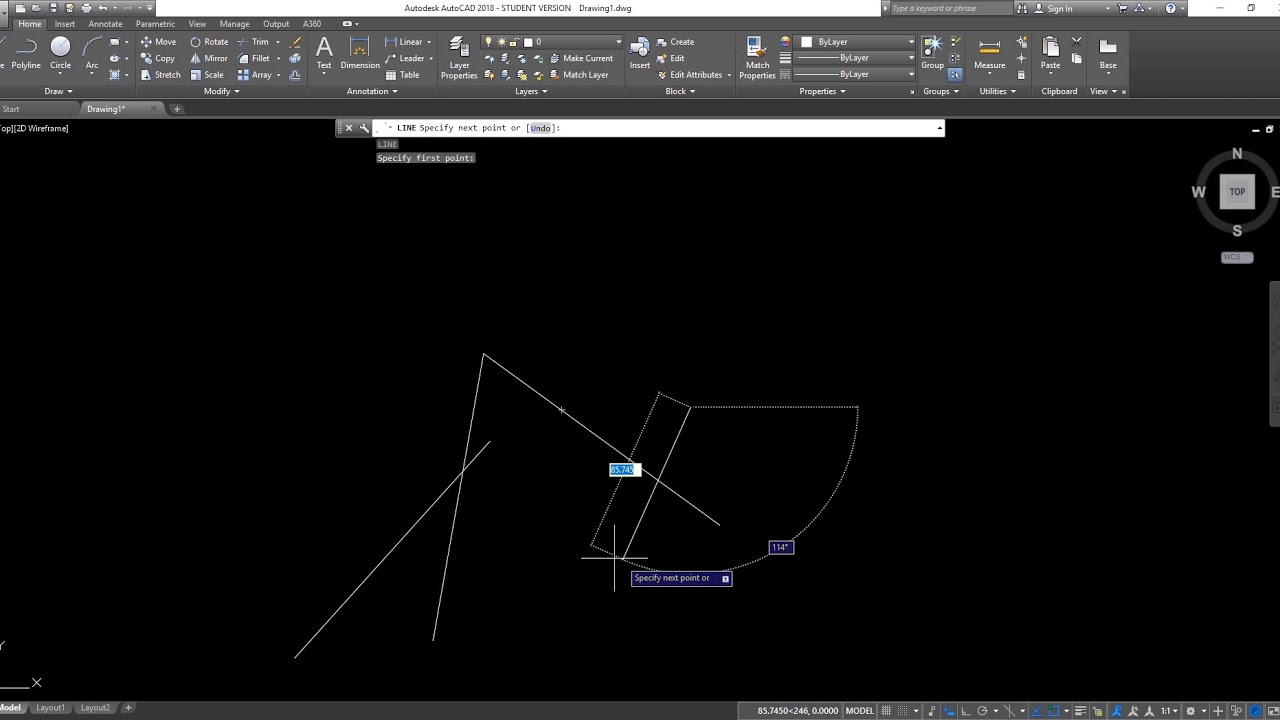The height and width of the screenshot is (720, 1280).
Task: Select the Arc tool
Action: [x=92, y=54]
